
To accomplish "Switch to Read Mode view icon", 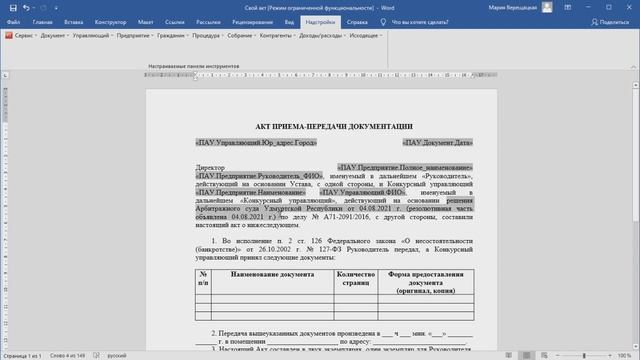I will [x=509, y=356].
